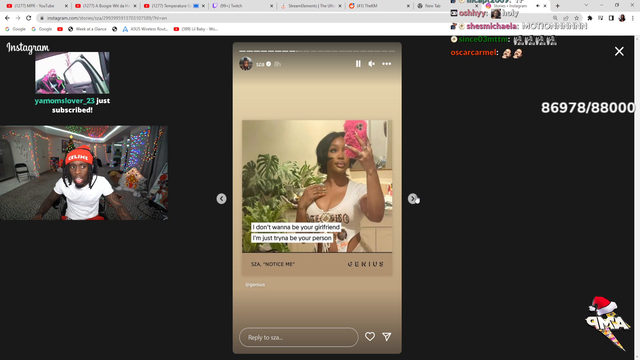
Task: Open the Extensions puzzle icon
Action: (x=590, y=18)
